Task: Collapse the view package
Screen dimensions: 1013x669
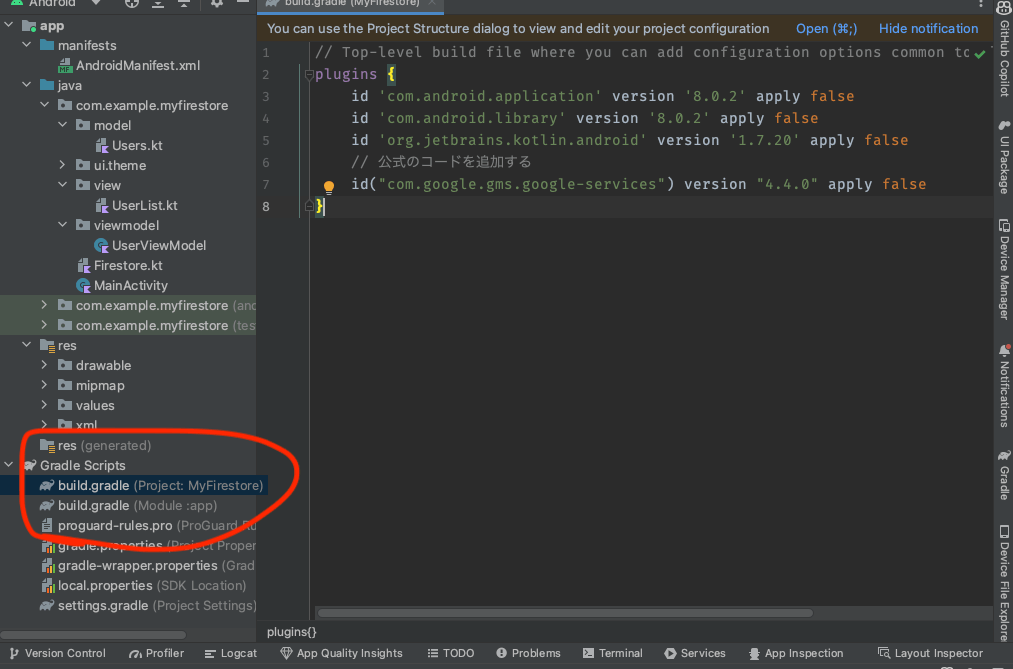Action: pos(63,185)
